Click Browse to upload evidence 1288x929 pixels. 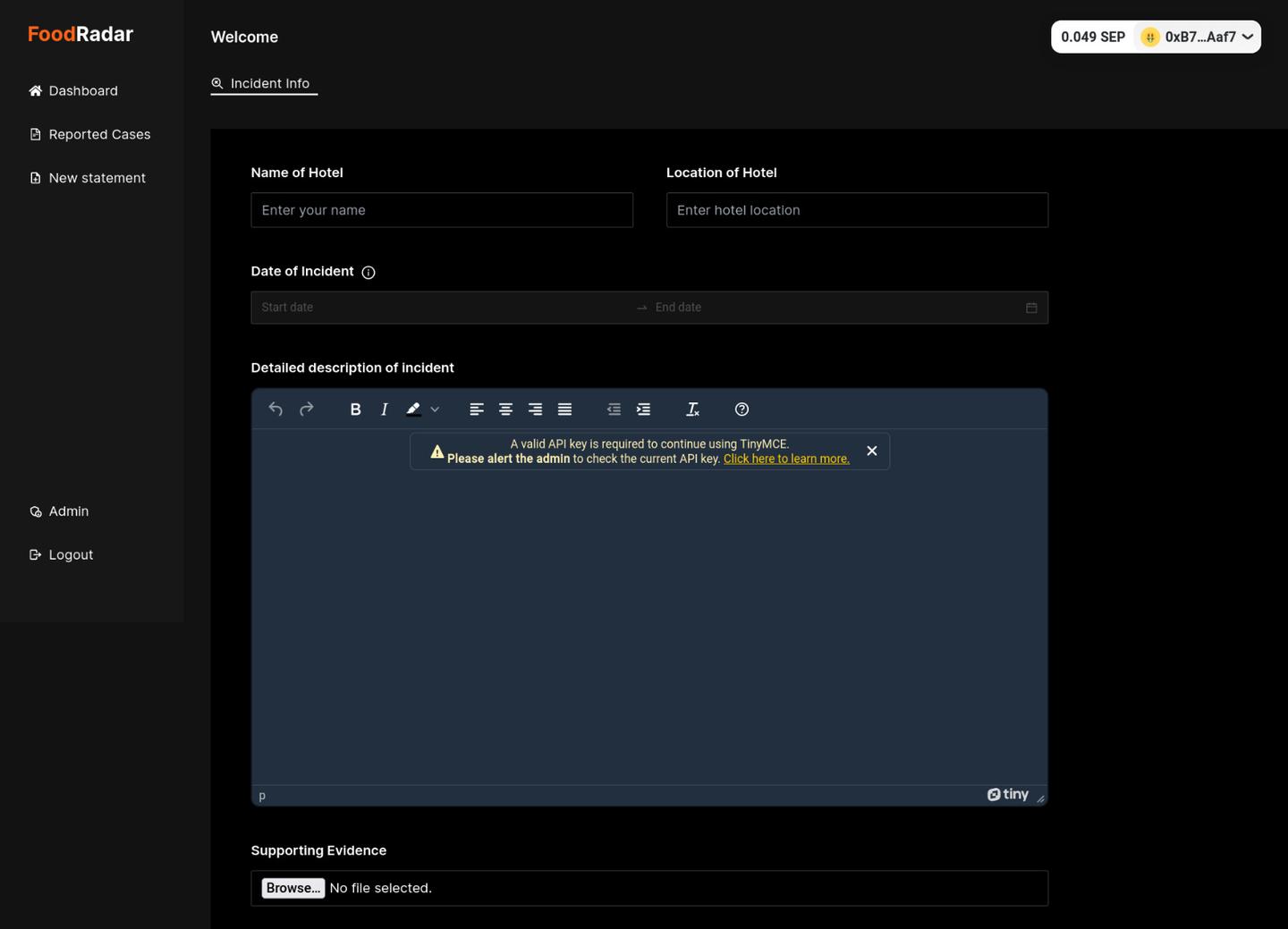292,888
